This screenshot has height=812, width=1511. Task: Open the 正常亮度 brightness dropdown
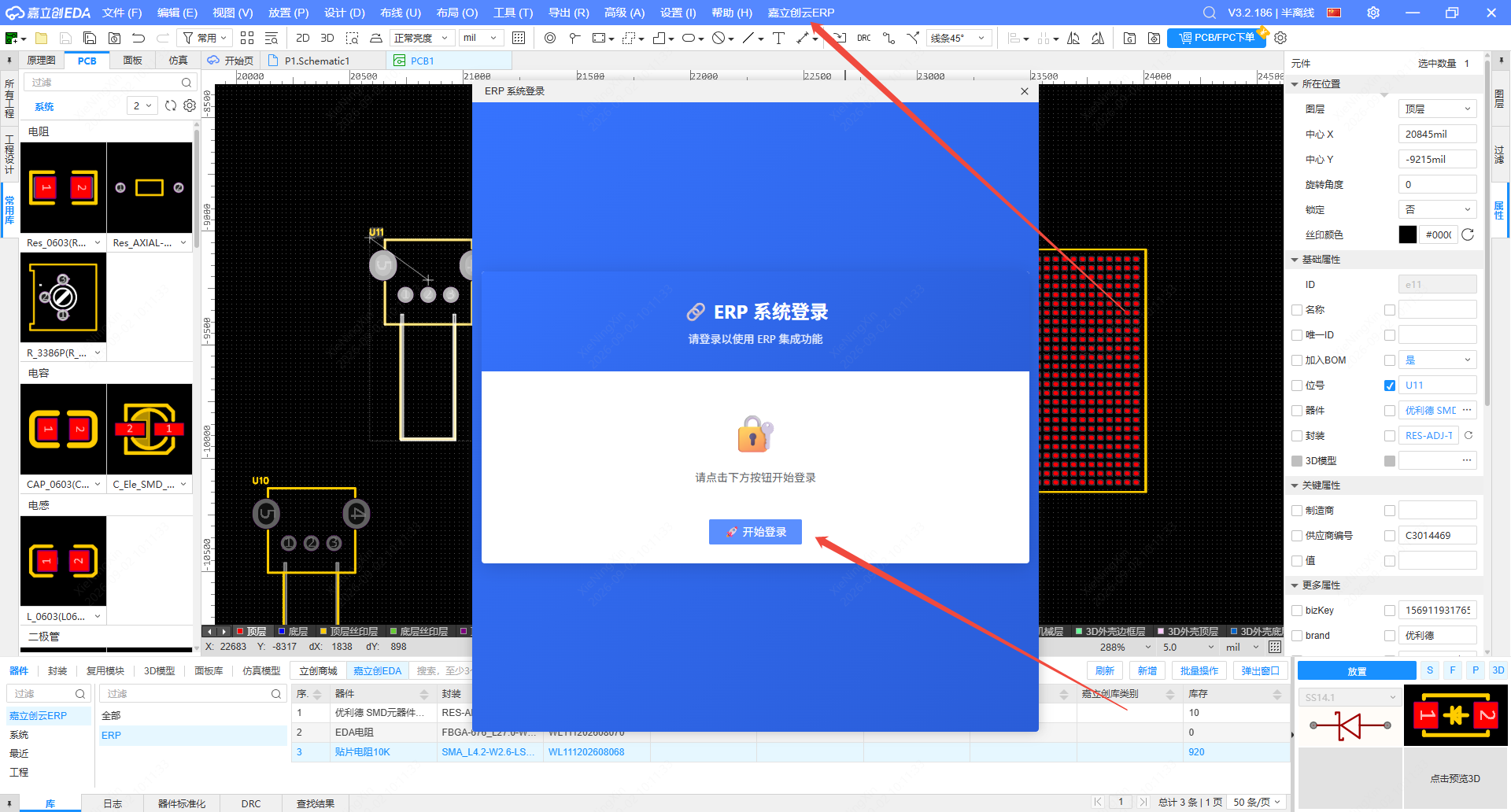[422, 38]
